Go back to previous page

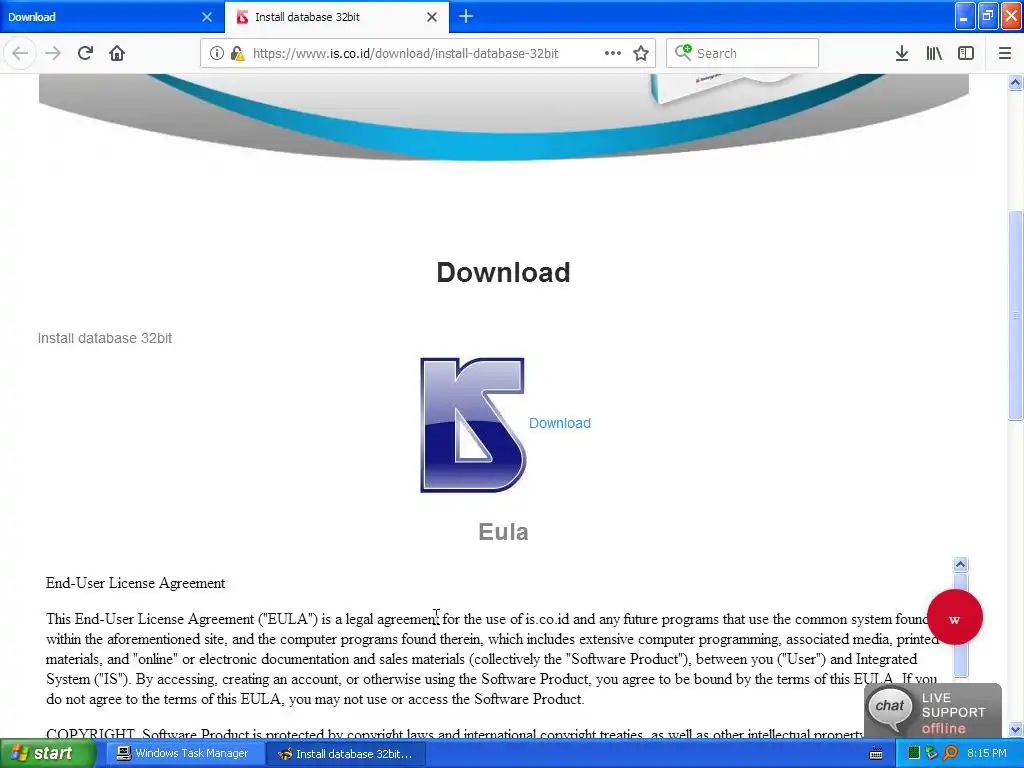(x=20, y=53)
